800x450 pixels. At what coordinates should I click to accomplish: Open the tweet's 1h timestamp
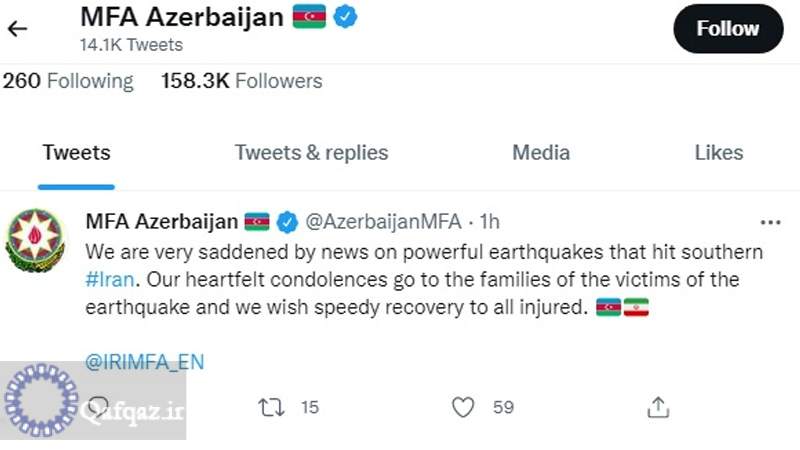coord(490,222)
